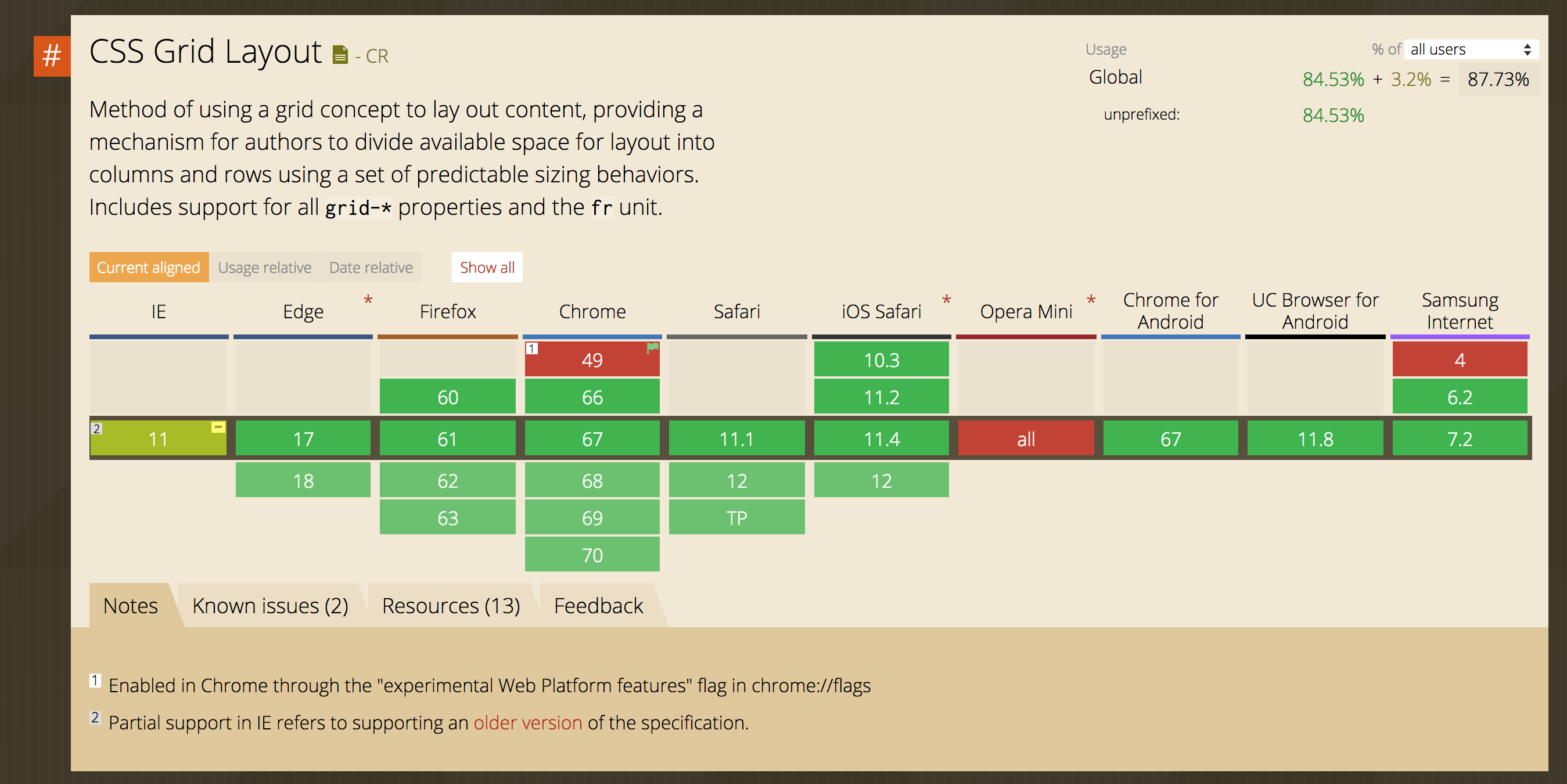The image size is (1567, 784).
Task: Open the spec document icon beside the title
Action: 340,55
